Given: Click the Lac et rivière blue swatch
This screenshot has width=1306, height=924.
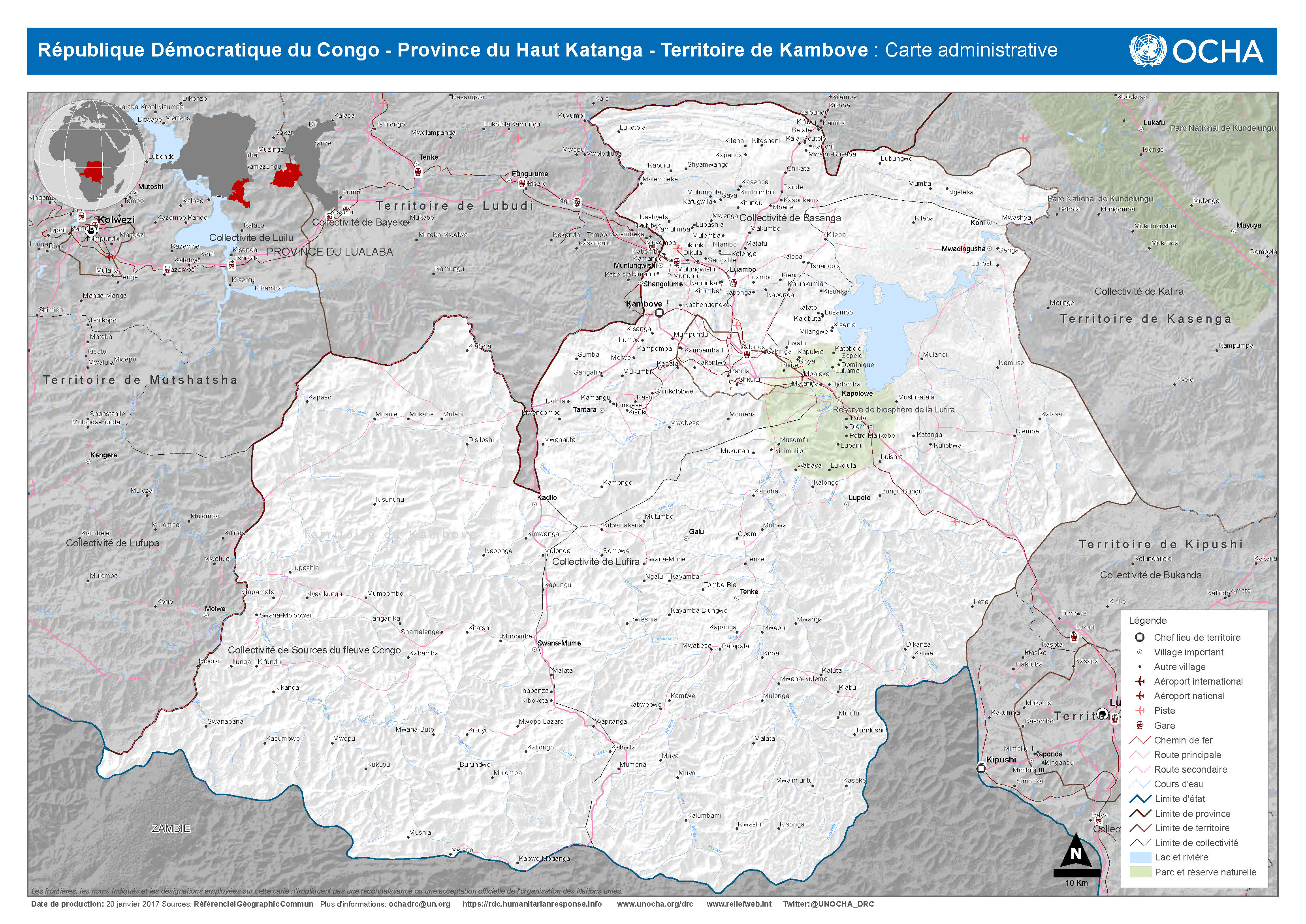Looking at the screenshot, I should pos(1140,857).
